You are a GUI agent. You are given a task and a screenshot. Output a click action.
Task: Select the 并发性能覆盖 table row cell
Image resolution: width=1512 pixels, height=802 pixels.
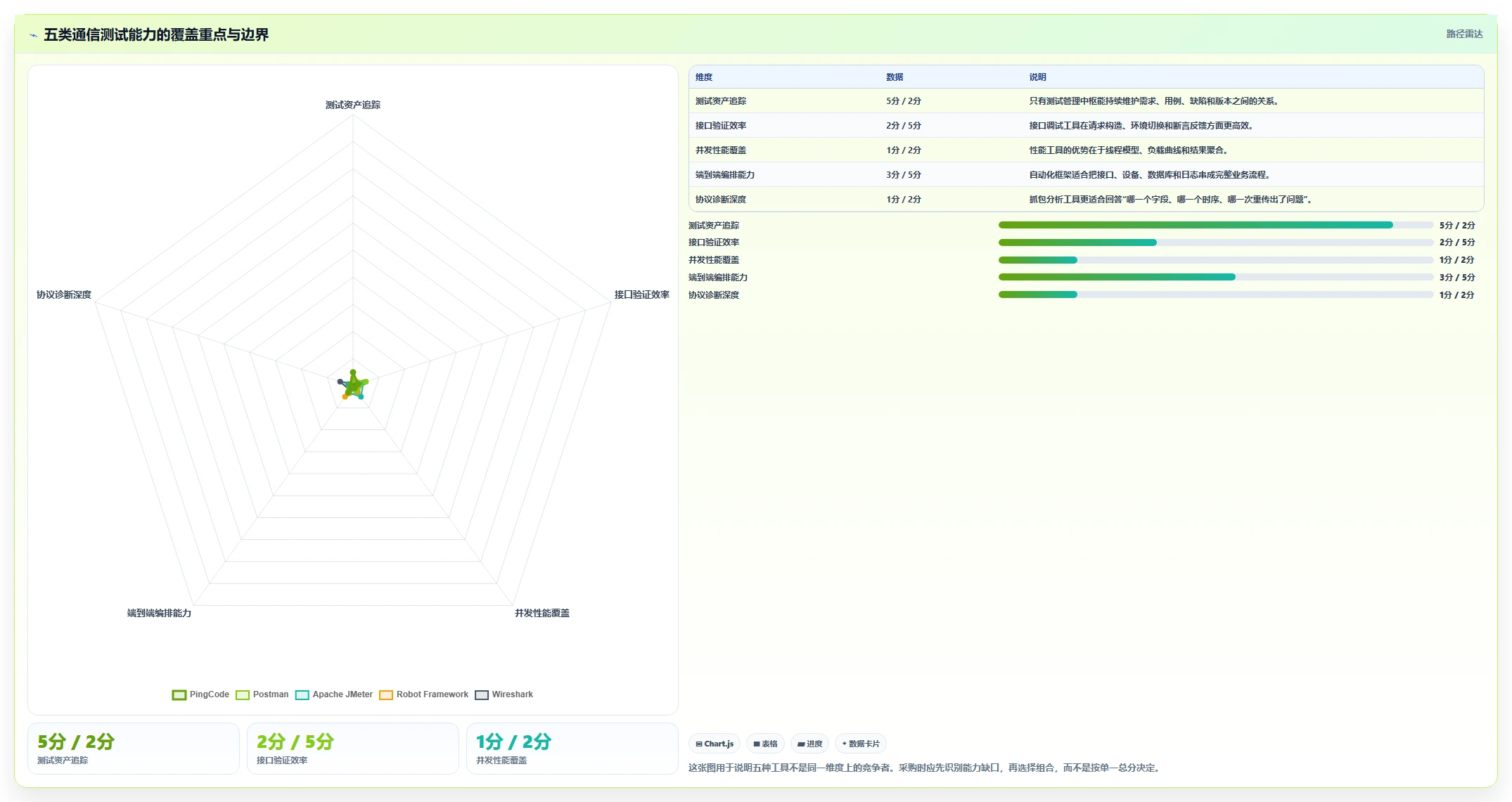[x=721, y=150]
